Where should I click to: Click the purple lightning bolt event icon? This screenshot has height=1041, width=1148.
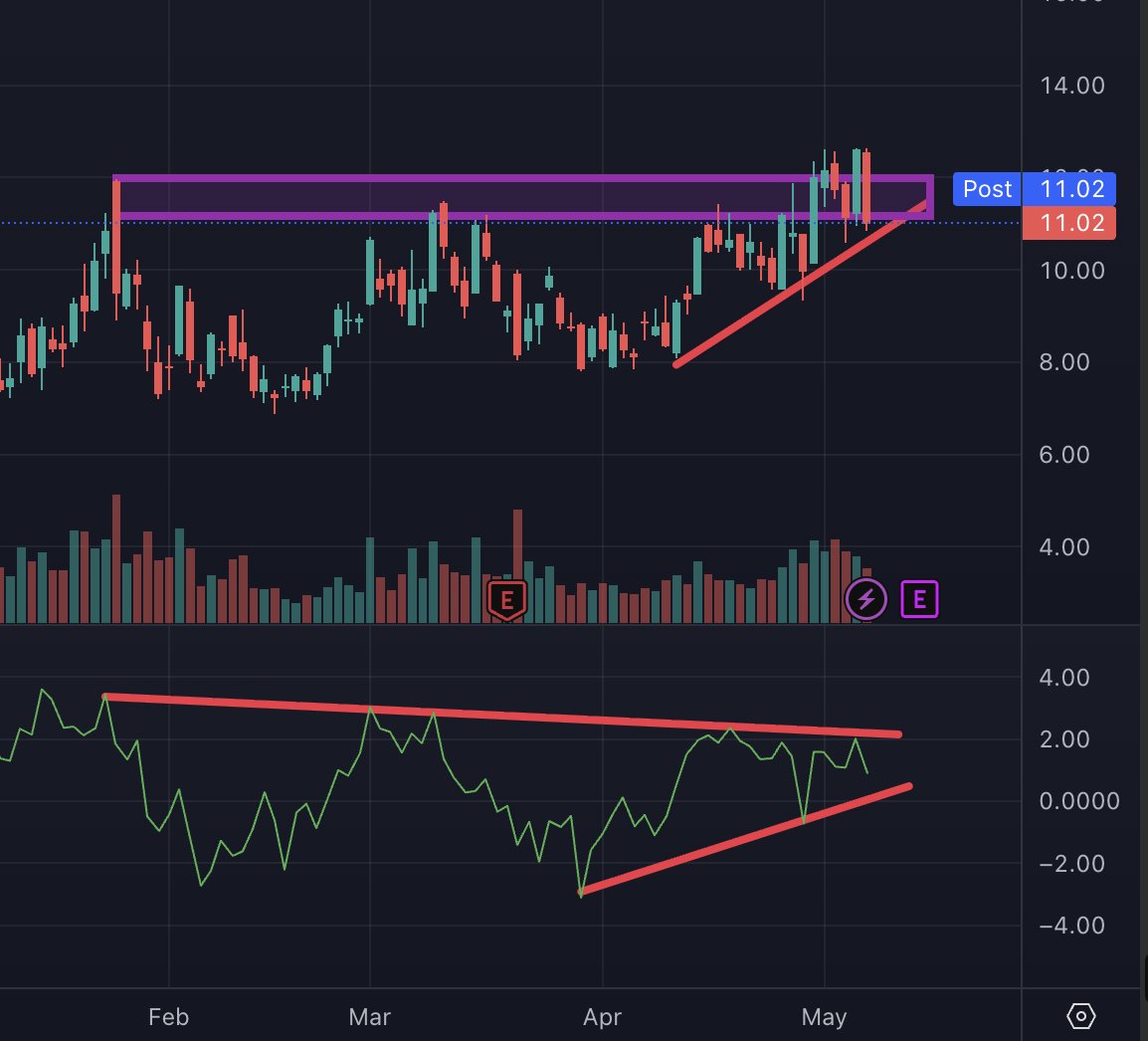tap(866, 599)
